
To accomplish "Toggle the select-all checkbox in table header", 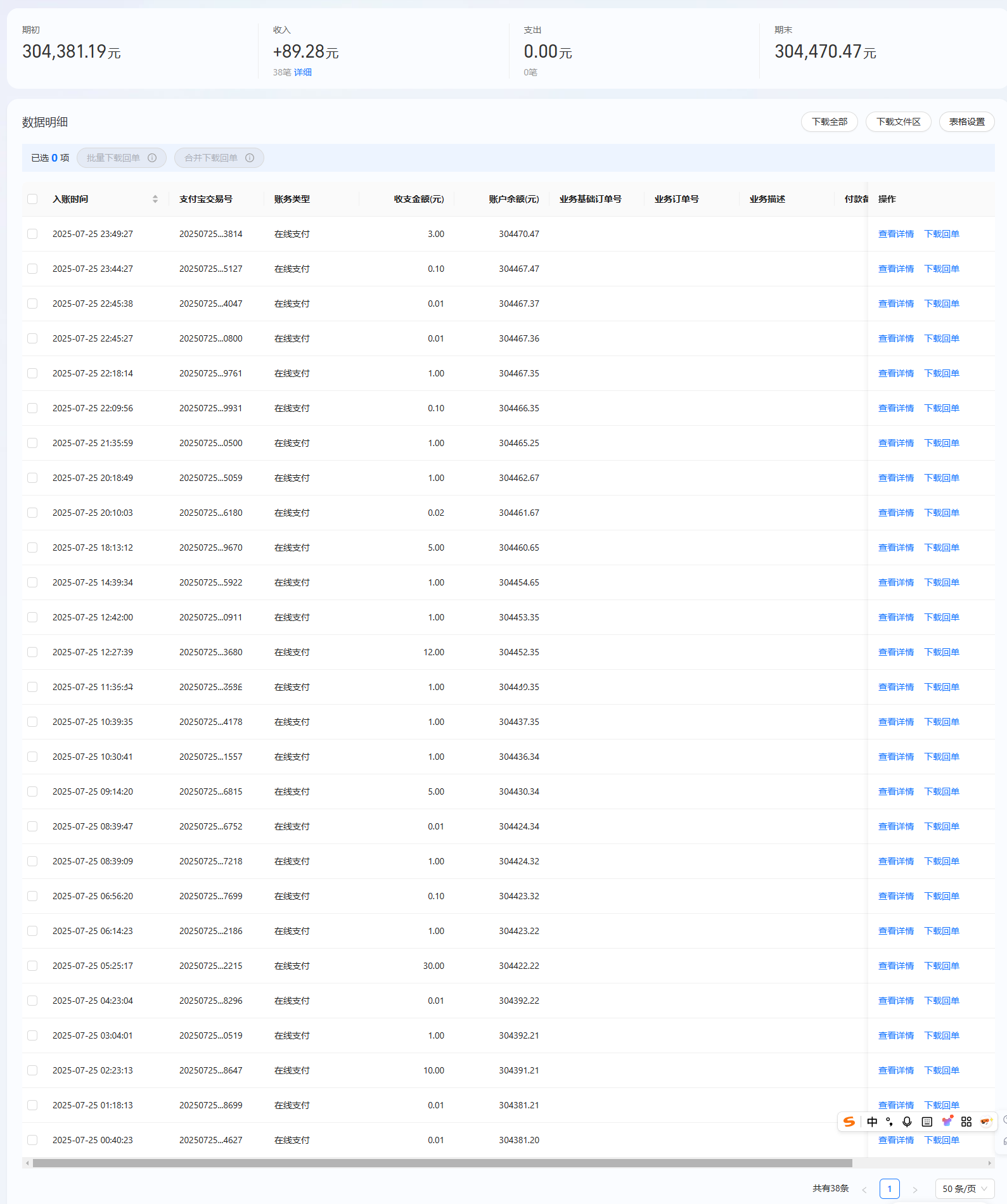I will [x=32, y=199].
